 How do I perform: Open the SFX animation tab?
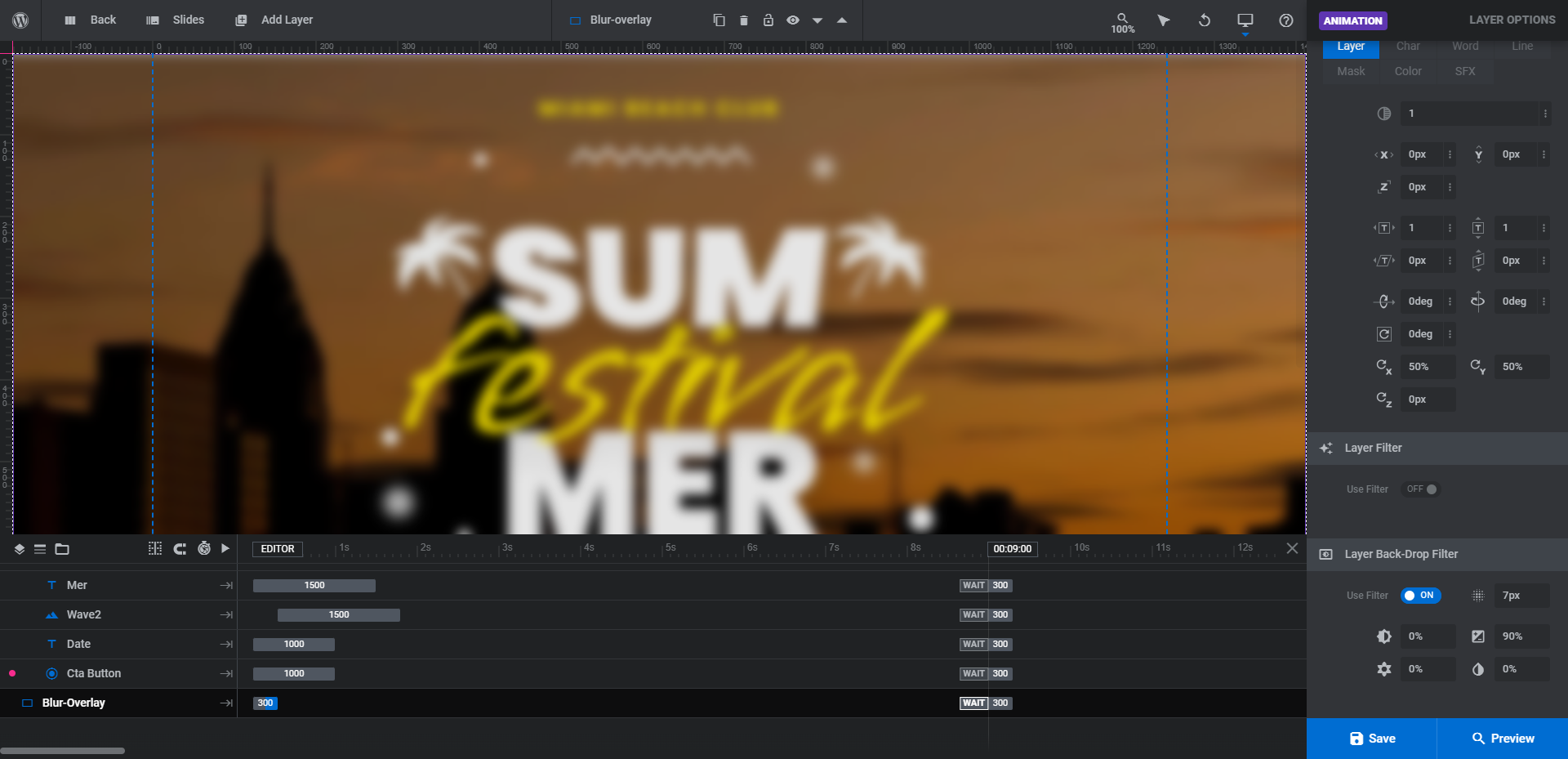[1465, 71]
